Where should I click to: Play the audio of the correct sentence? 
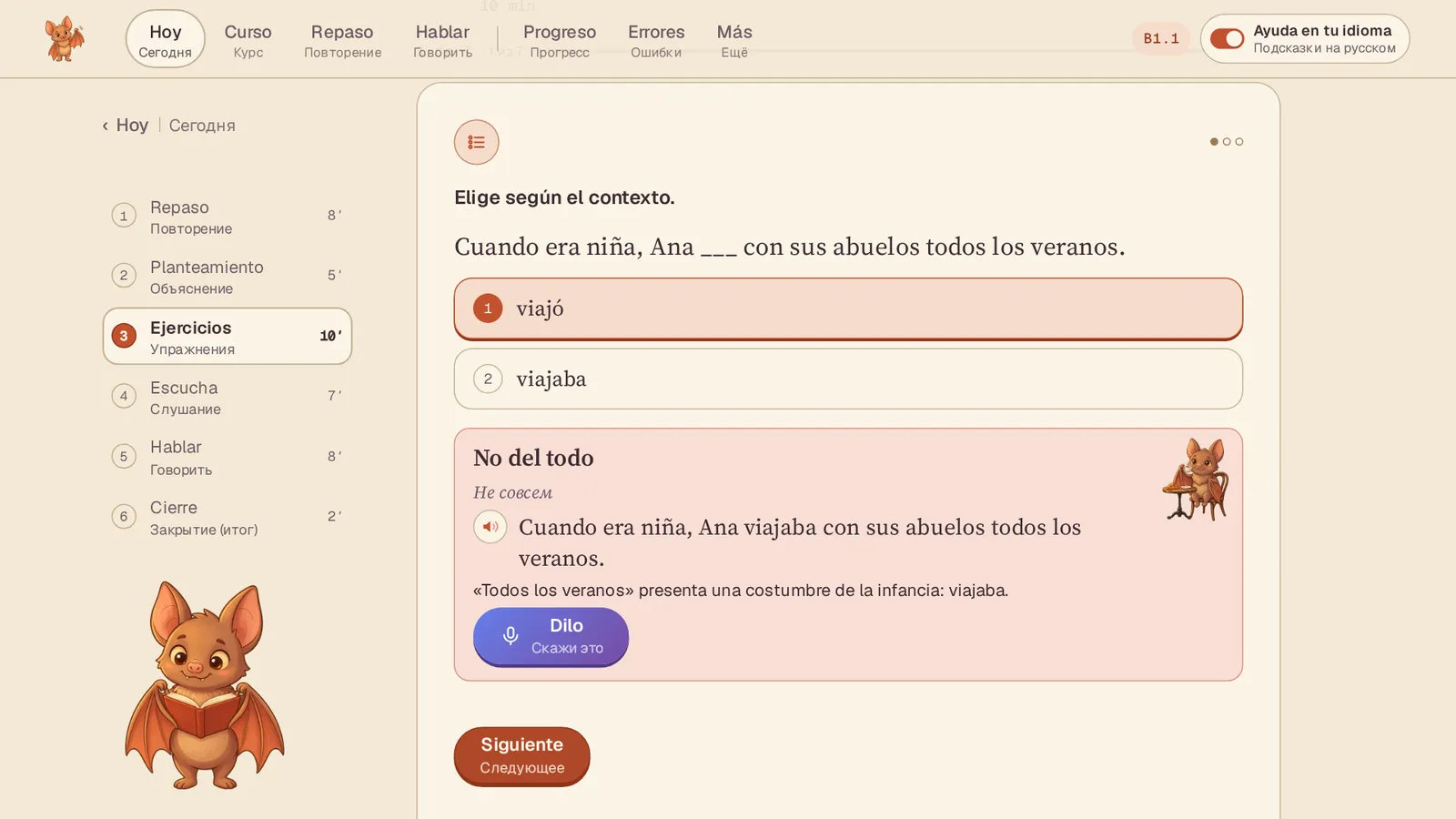(x=490, y=527)
